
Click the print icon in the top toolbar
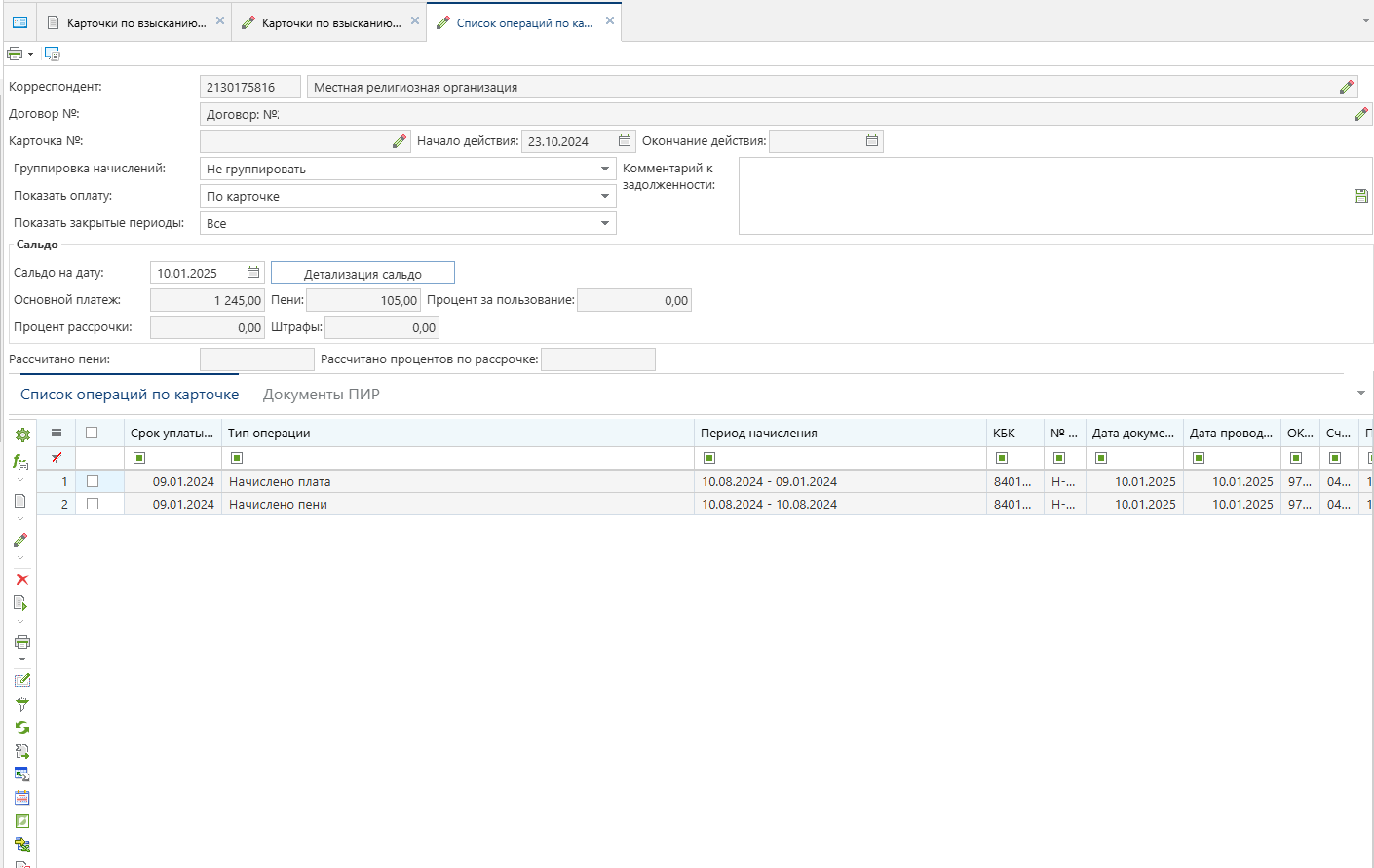coord(15,54)
